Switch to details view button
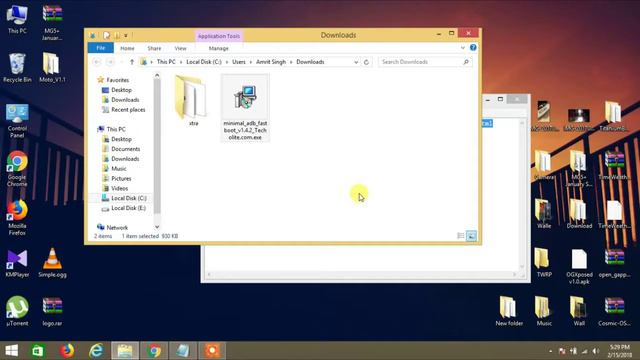This screenshot has height=360, width=640. 460,236
